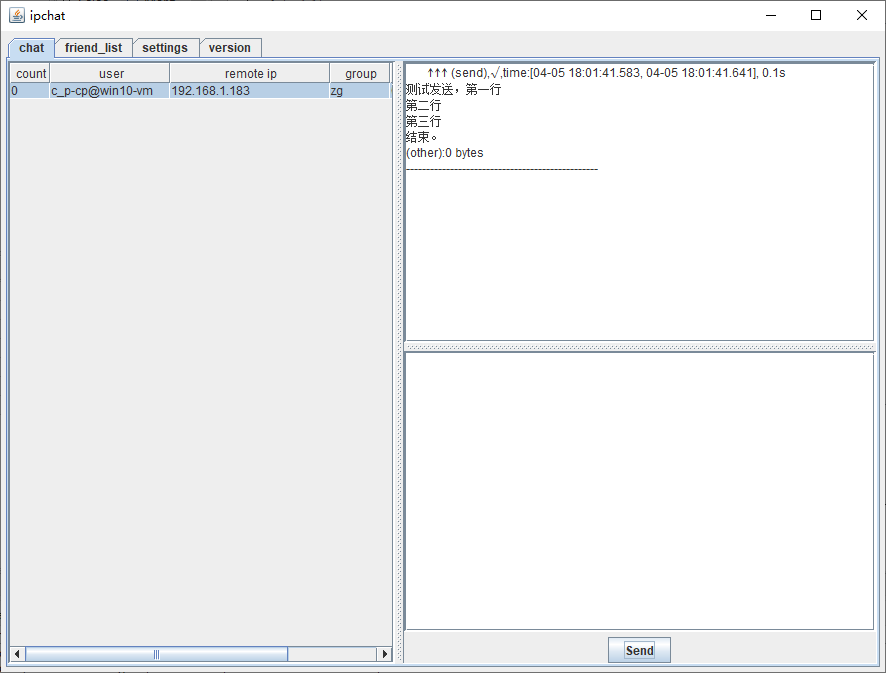The width and height of the screenshot is (886, 673).
Task: Click the horizontal scrollbar thumb
Action: point(157,654)
